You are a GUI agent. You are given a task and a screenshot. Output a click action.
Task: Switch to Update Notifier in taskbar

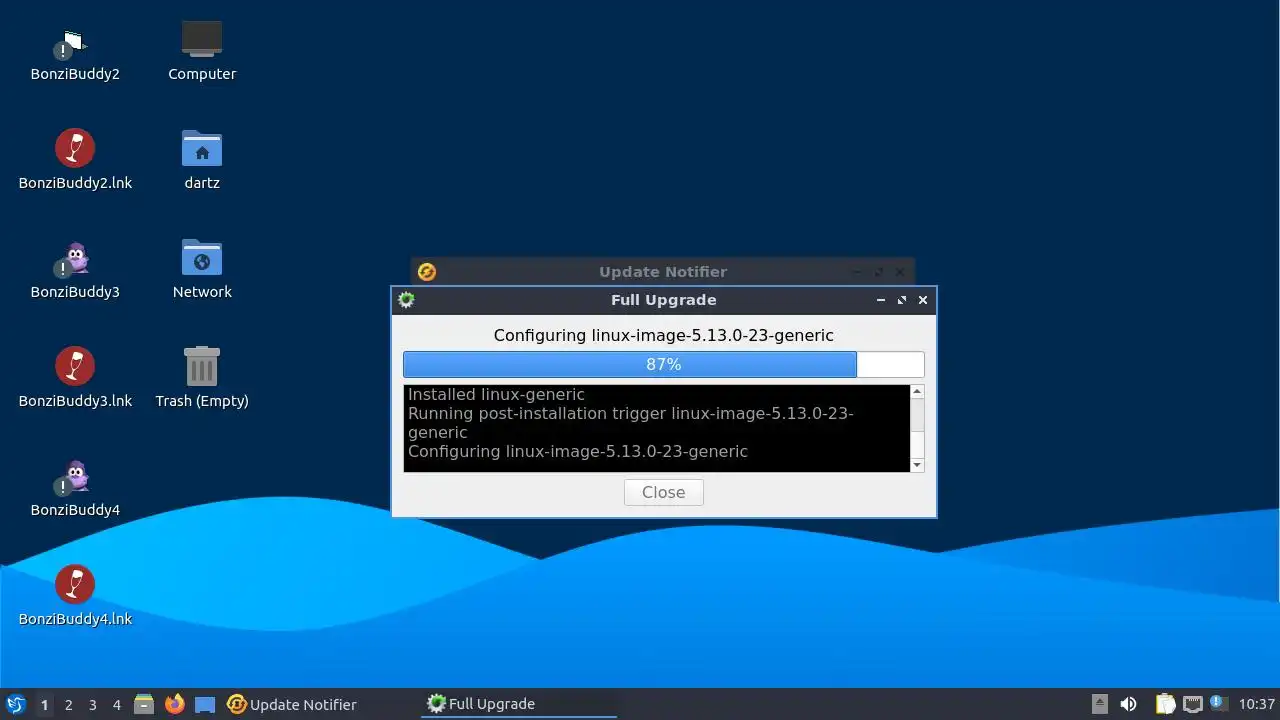(322, 704)
